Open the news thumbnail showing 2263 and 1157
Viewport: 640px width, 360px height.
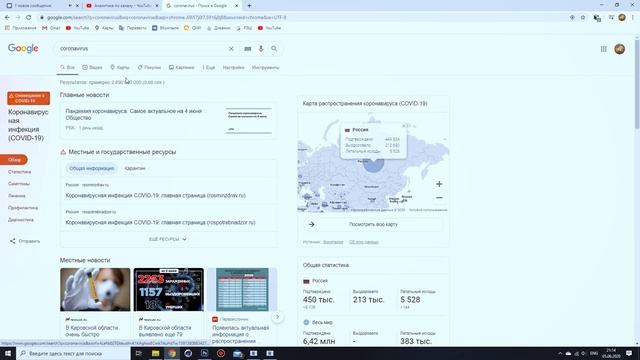point(169,289)
